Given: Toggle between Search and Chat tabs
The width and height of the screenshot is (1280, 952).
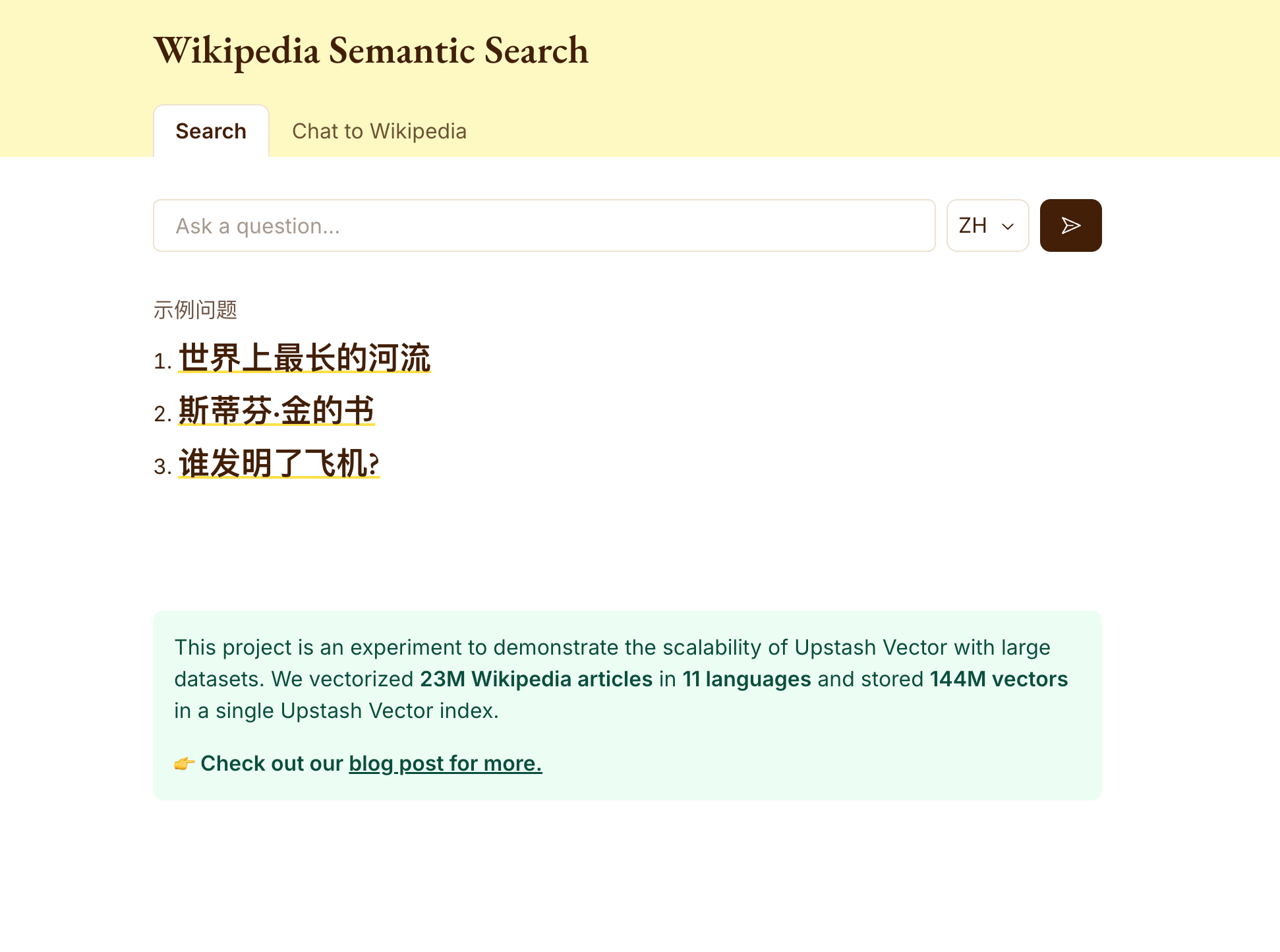Looking at the screenshot, I should [379, 131].
